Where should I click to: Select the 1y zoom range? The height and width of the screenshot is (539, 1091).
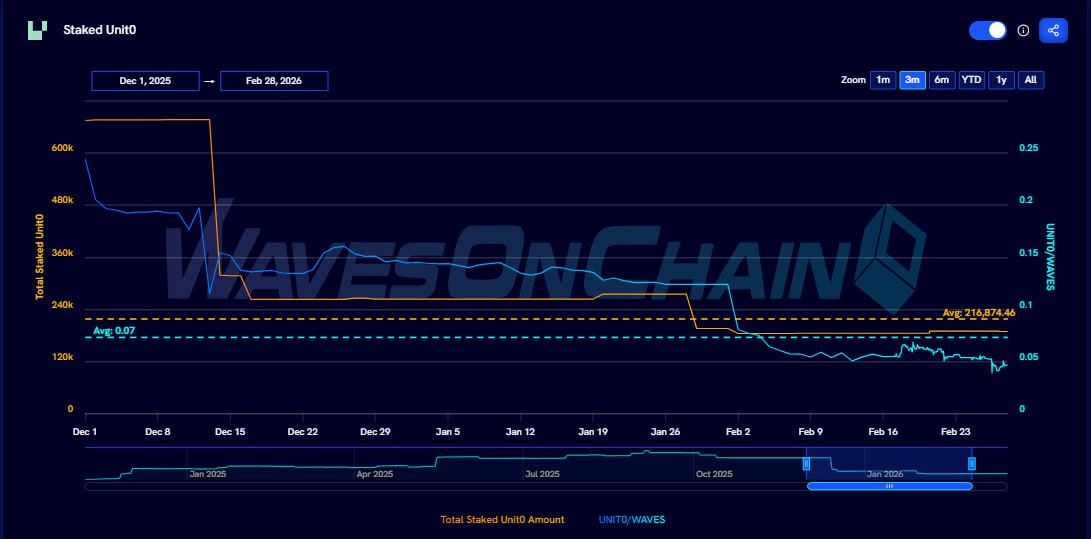[x=1001, y=80]
